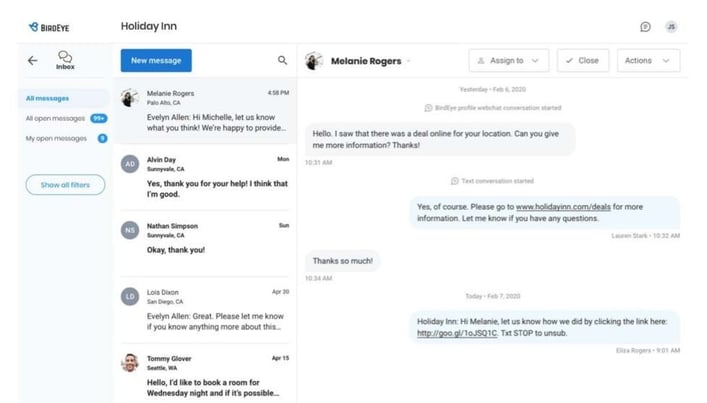The width and height of the screenshot is (707, 403).
Task: Open the Actions dropdown menu
Action: 648,60
